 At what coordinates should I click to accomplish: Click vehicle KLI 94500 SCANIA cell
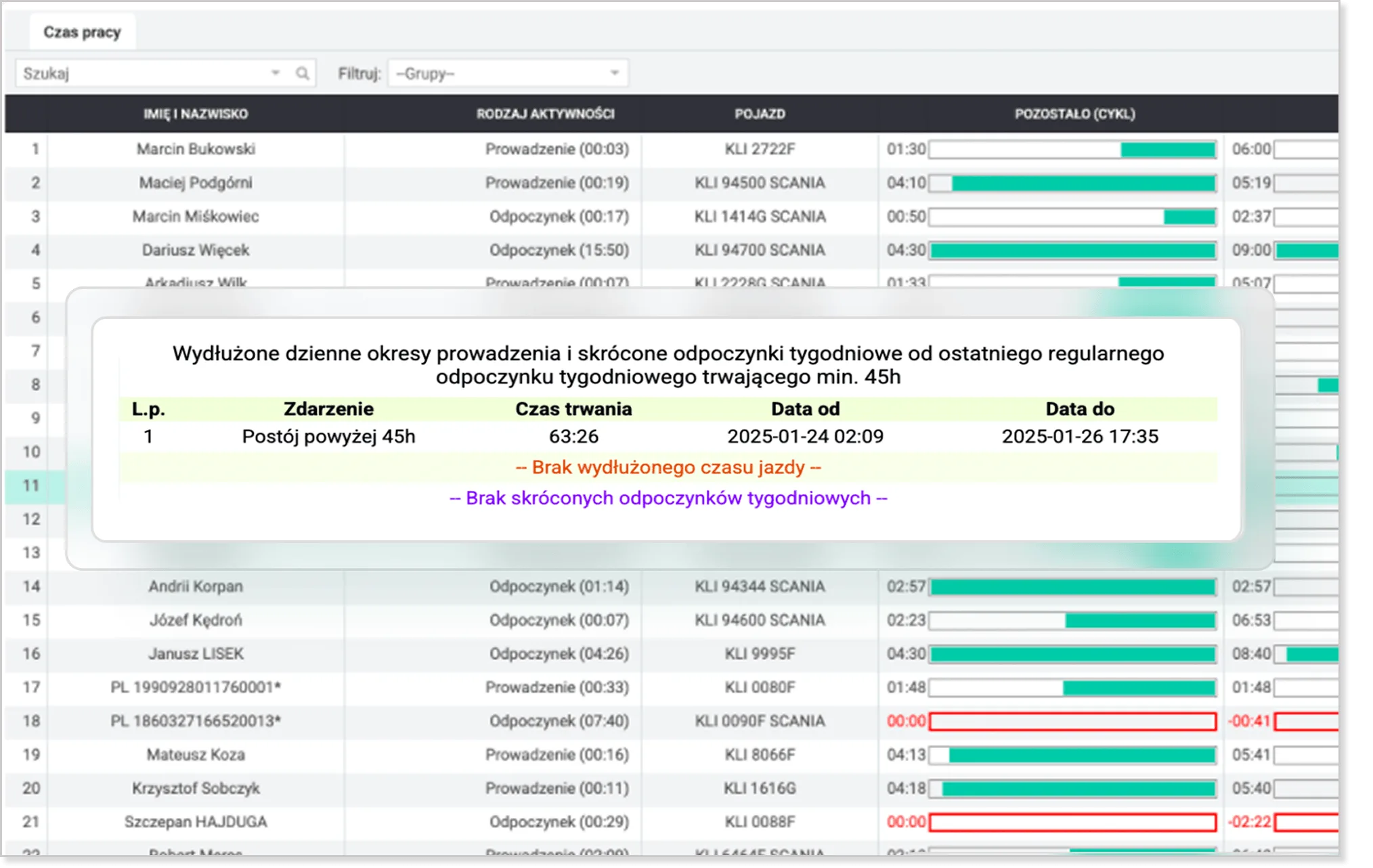click(760, 183)
